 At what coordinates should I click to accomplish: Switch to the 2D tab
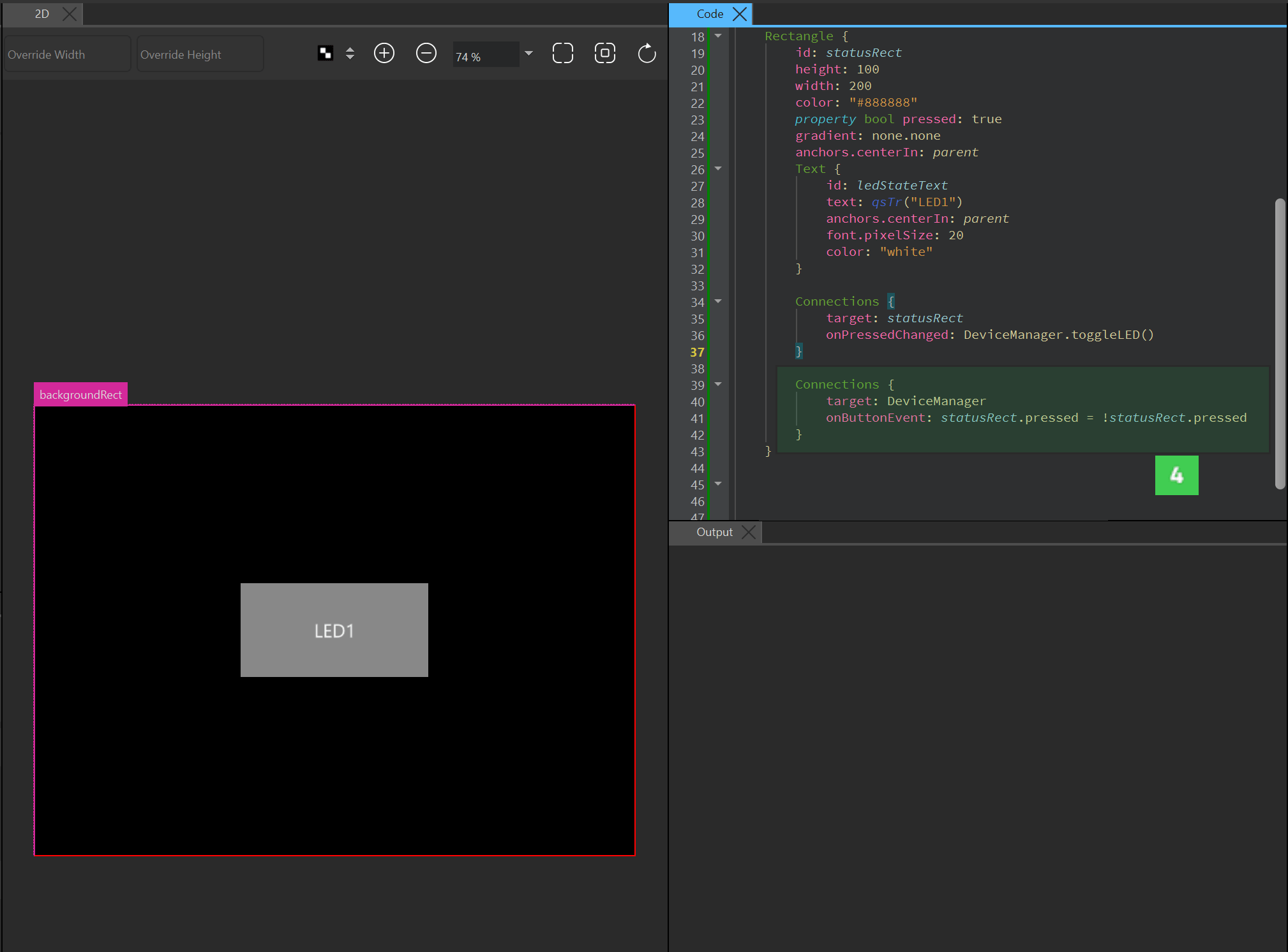click(x=42, y=14)
